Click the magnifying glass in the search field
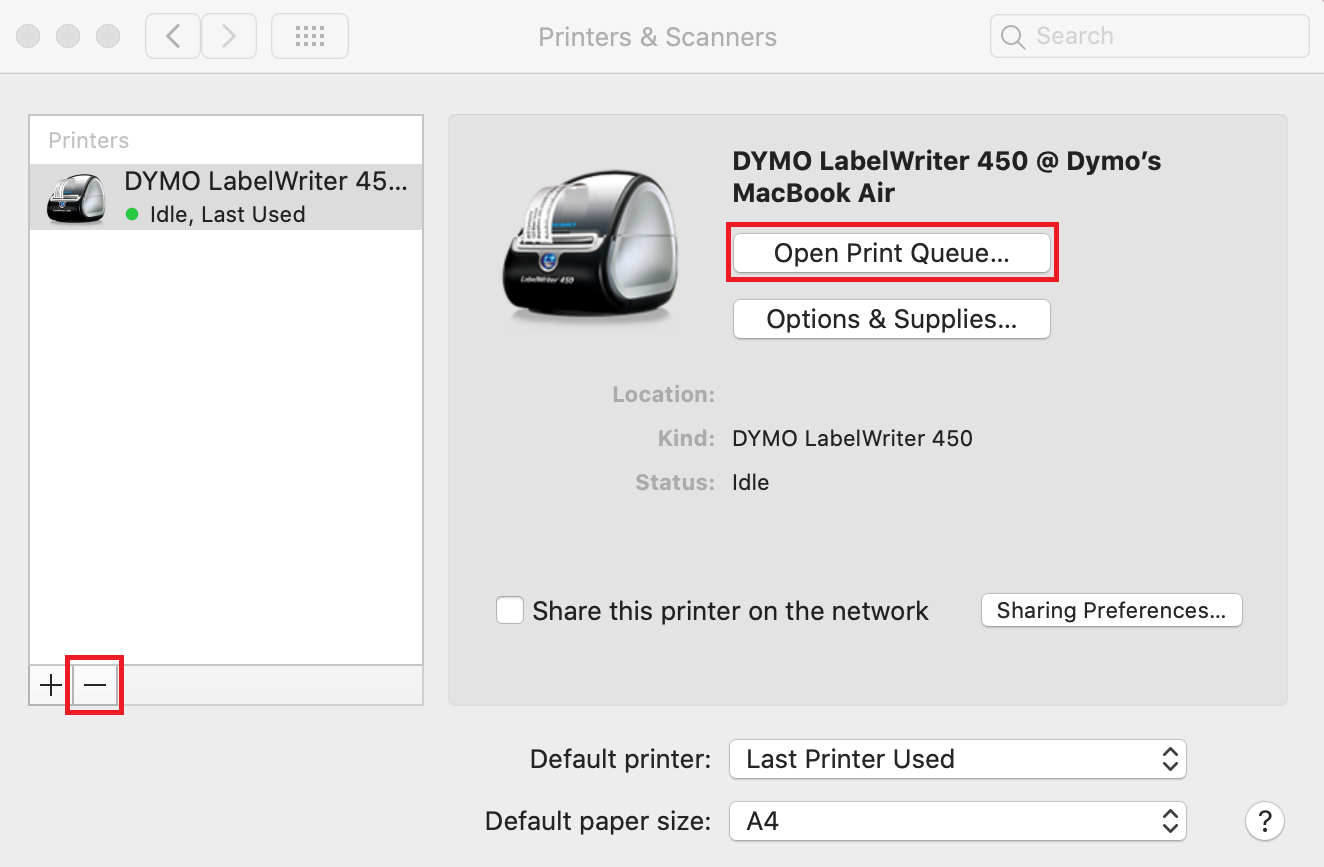Screen dimensions: 1324x867 point(1012,36)
